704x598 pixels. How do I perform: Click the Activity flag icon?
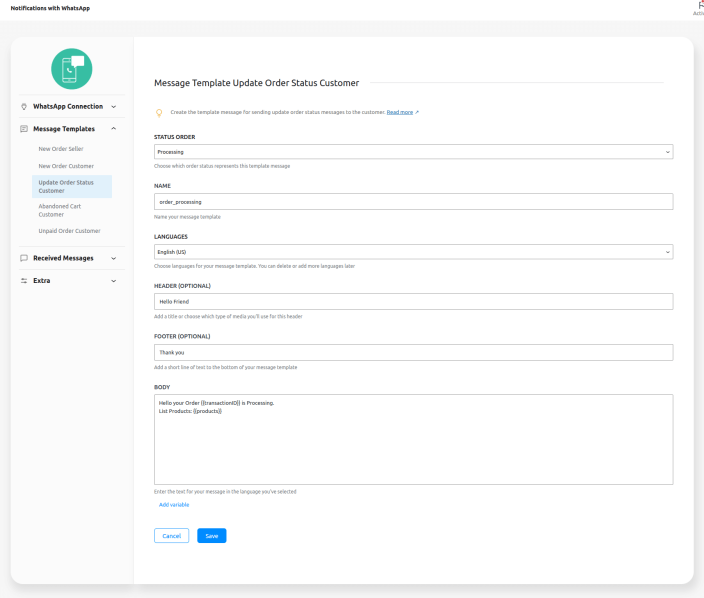699,5
